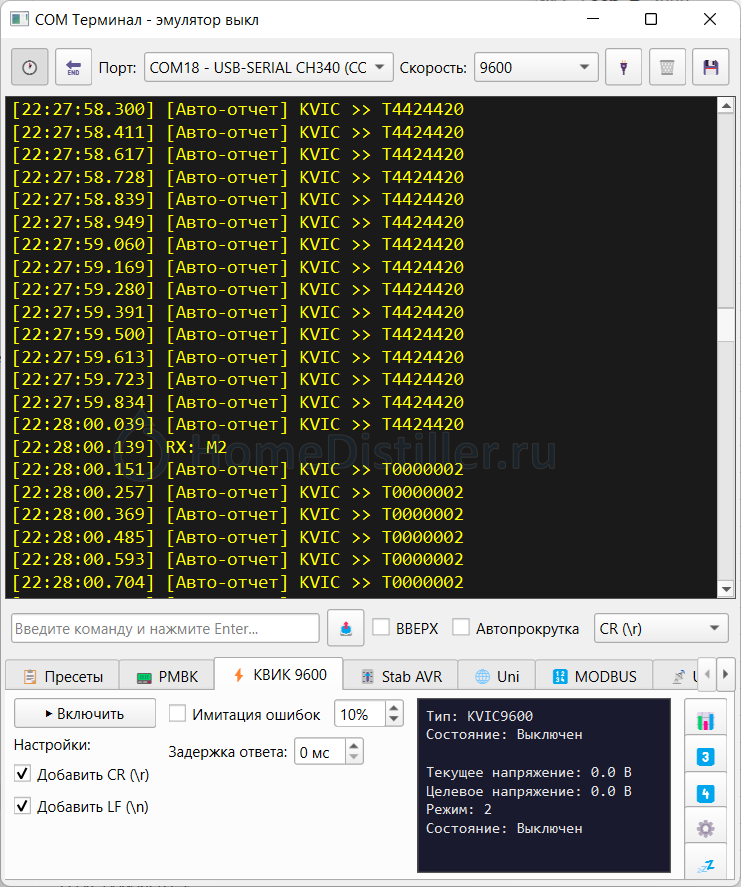744x887 pixels.
Task: Switch to the MODBUS tab
Action: [x=594, y=676]
